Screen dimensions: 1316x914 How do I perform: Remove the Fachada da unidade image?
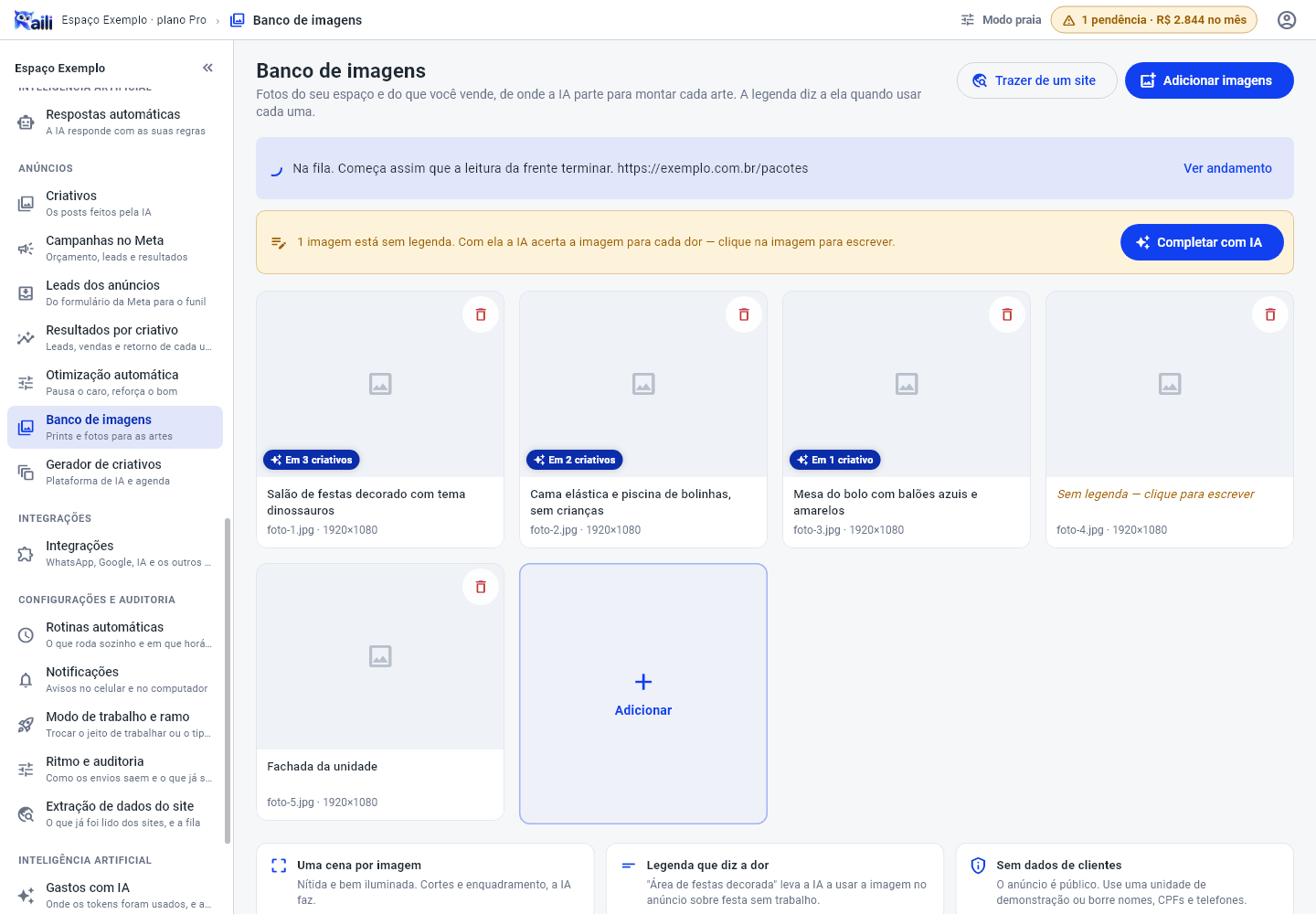(481, 587)
